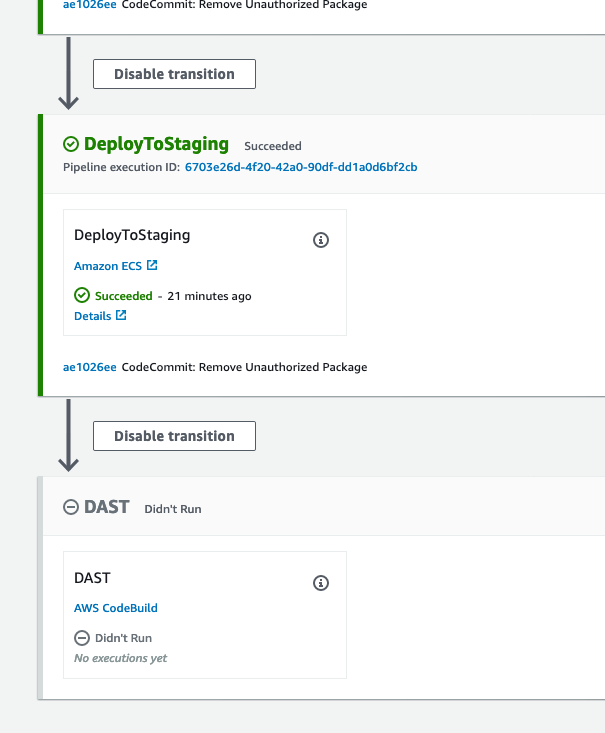Open info icon on DAST action card
Screen dimensions: 605x733
321,582
